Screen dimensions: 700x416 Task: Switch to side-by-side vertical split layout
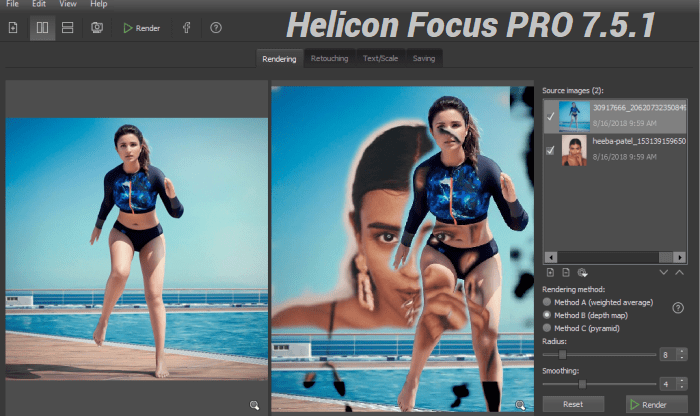42,28
